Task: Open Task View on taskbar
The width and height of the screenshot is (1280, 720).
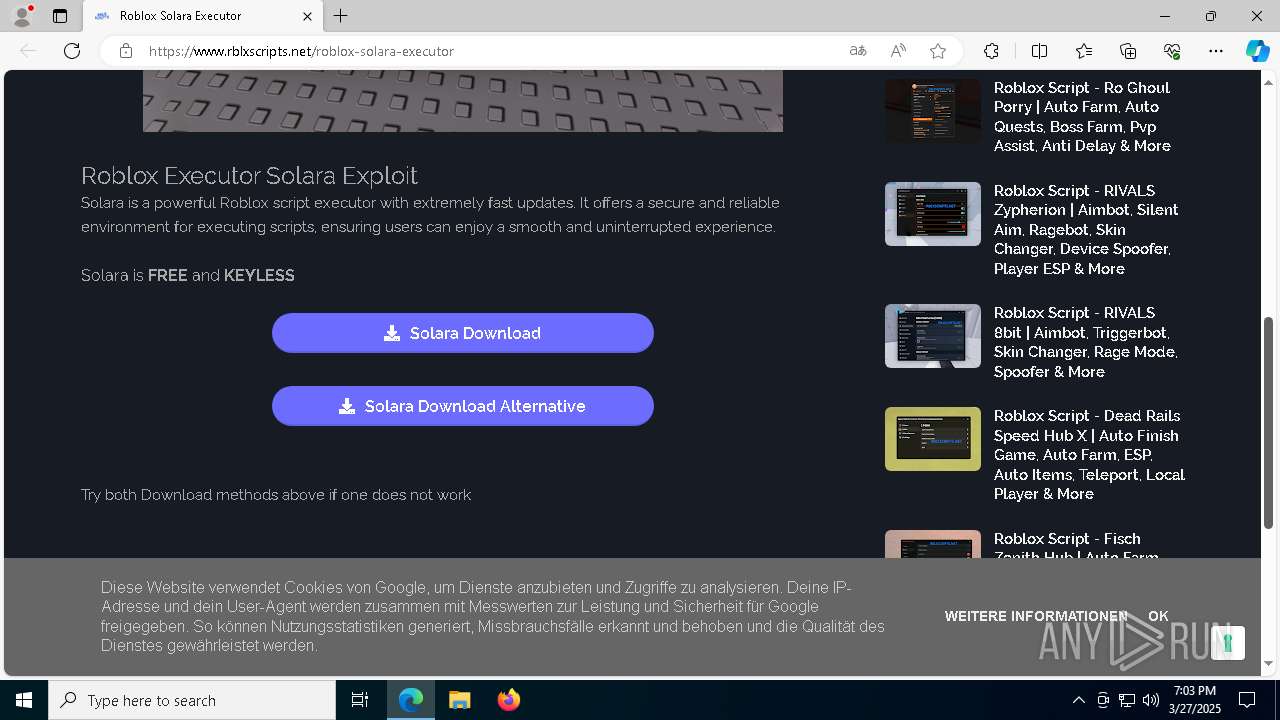Action: 360,700
